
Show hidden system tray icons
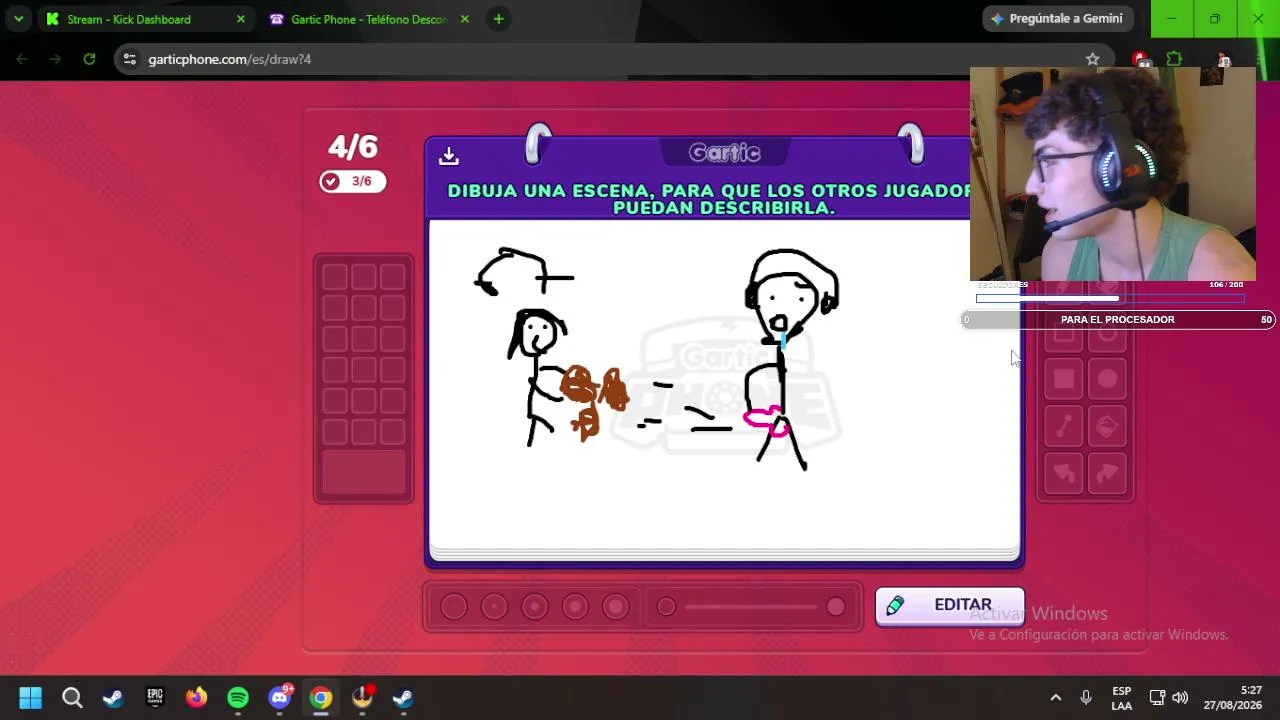pos(1055,698)
